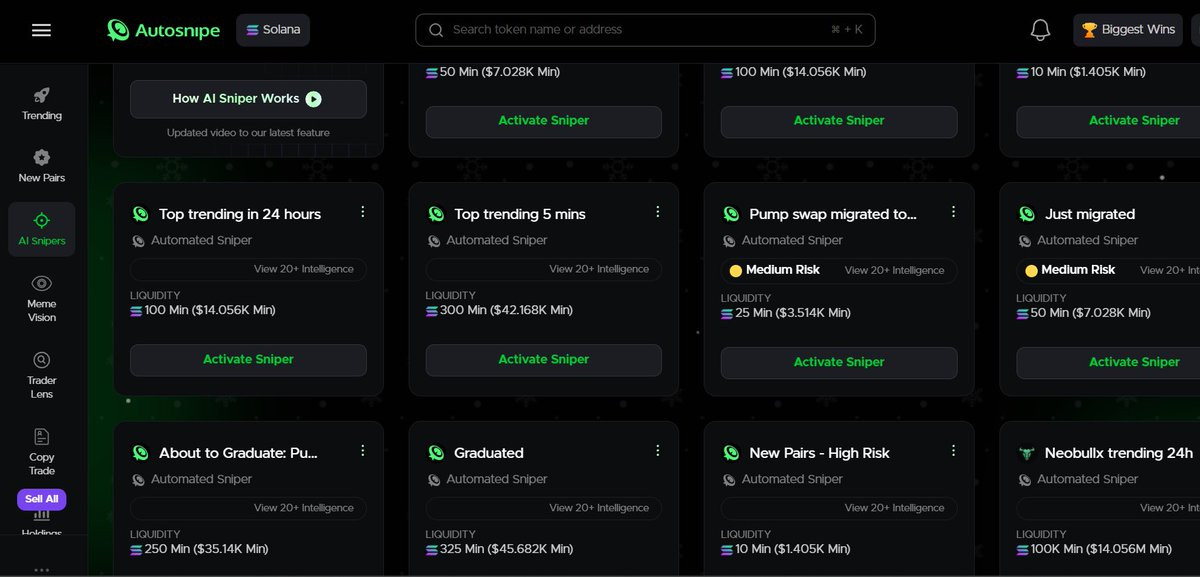This screenshot has width=1200, height=577.
Task: Activate Sniper for Top trending 5 mins
Action: [x=543, y=360]
